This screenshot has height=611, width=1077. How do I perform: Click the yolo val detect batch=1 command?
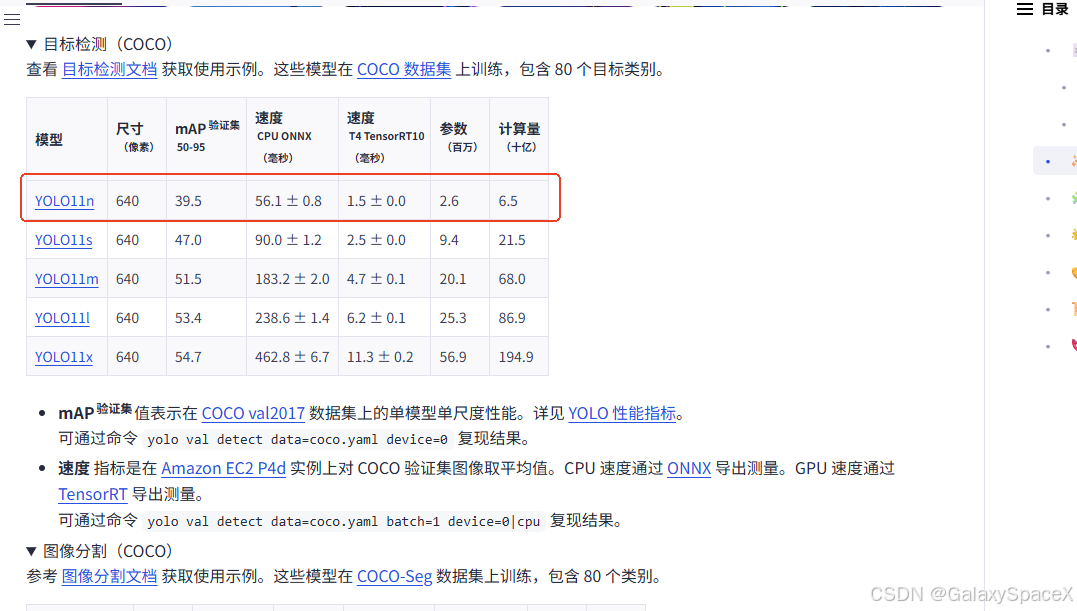[x=343, y=522]
